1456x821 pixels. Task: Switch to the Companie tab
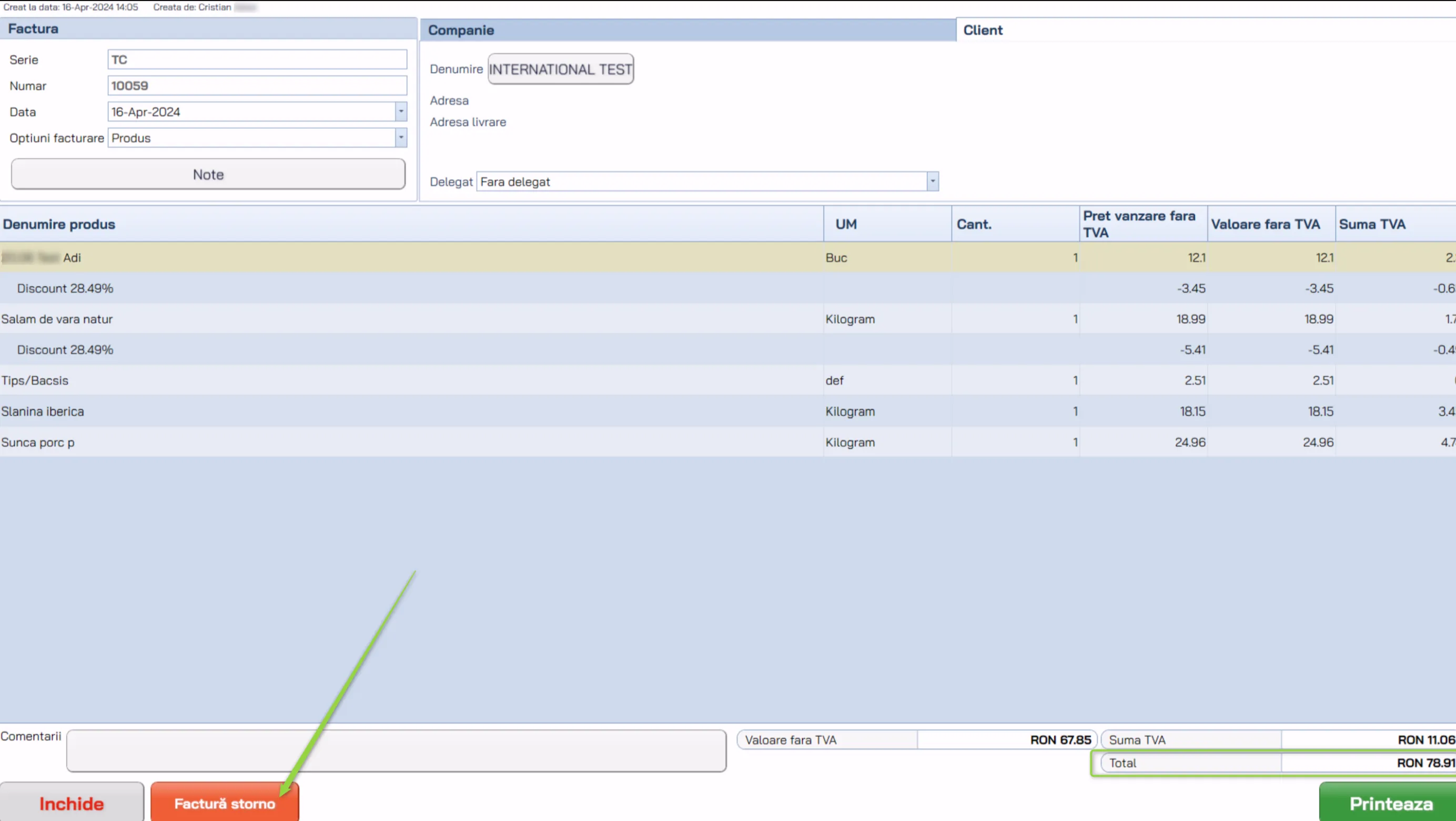(x=688, y=30)
